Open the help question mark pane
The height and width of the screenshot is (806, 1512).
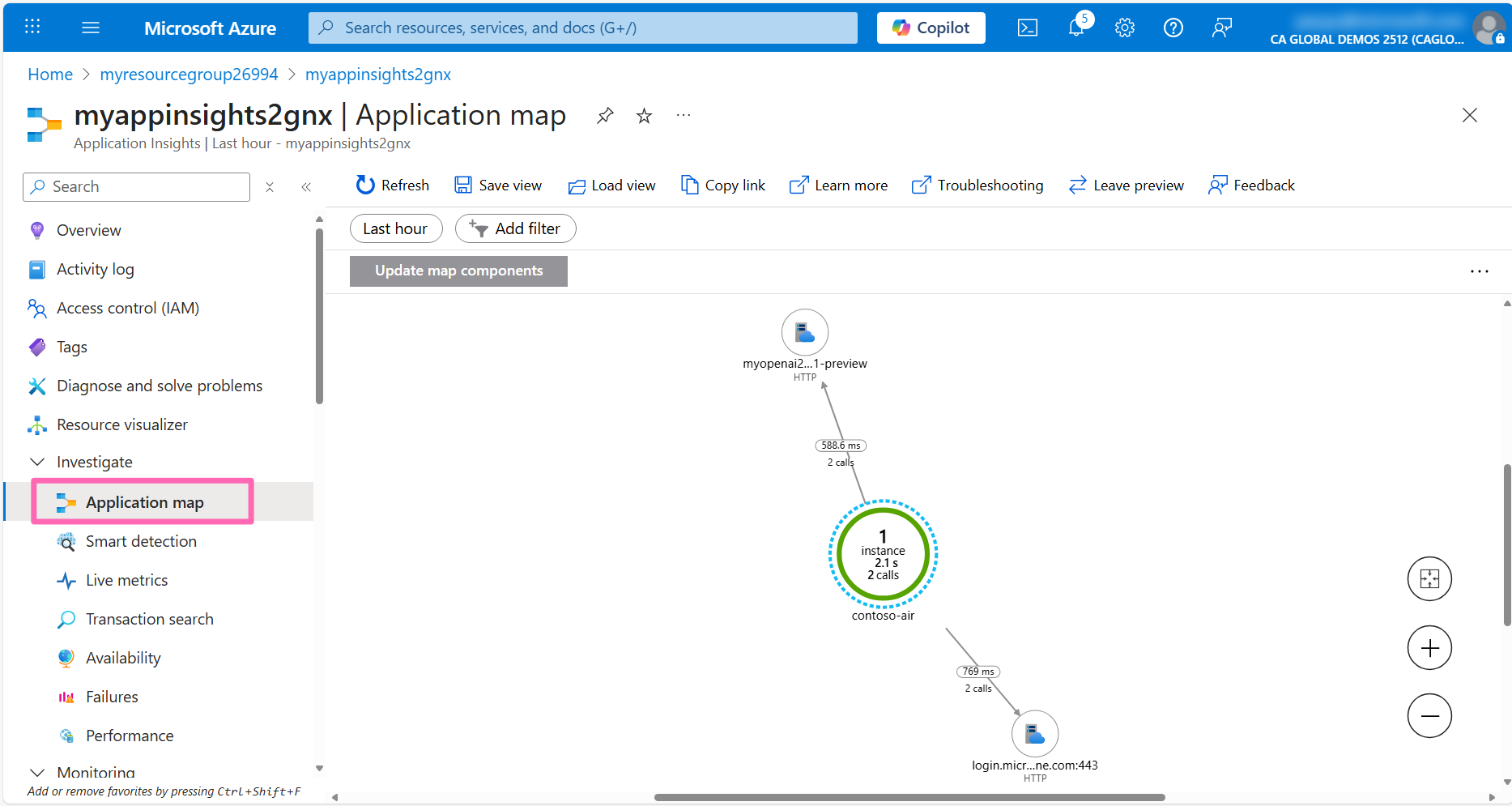[1173, 27]
